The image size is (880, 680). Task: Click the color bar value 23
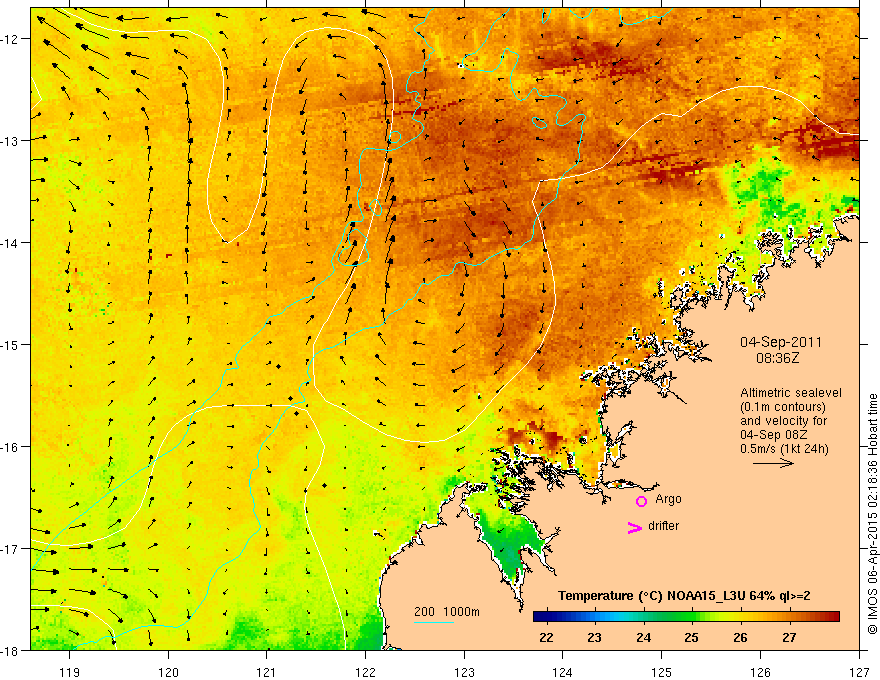click(x=594, y=637)
